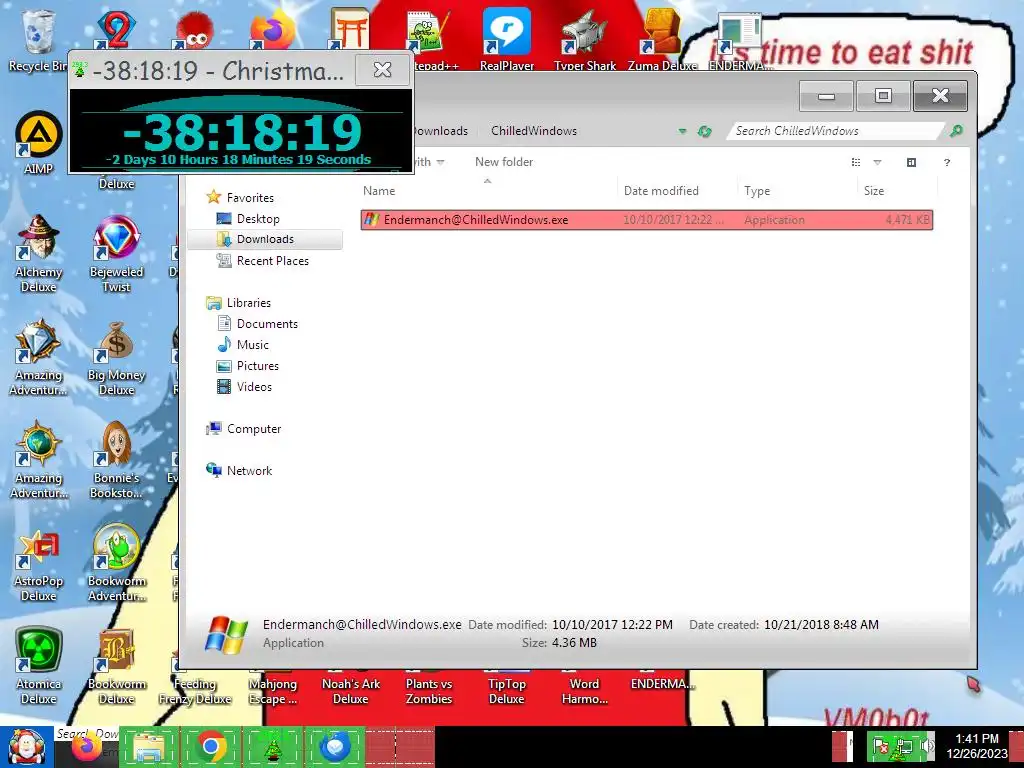Open Recent Places in navigation pane
The image size is (1024, 768).
[x=263, y=261]
